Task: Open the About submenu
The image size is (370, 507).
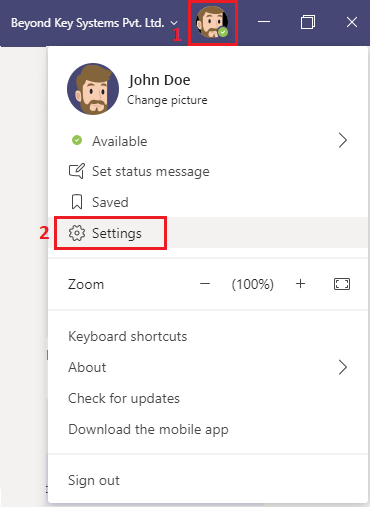Action: (208, 367)
